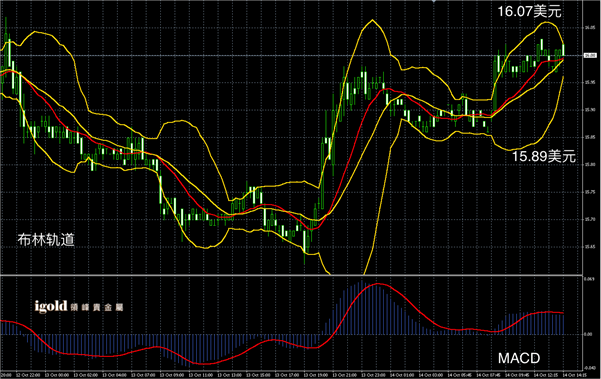601x379 pixels.
Task: Click the 領峰貴金屬 text beside logo
Action: pos(97,307)
